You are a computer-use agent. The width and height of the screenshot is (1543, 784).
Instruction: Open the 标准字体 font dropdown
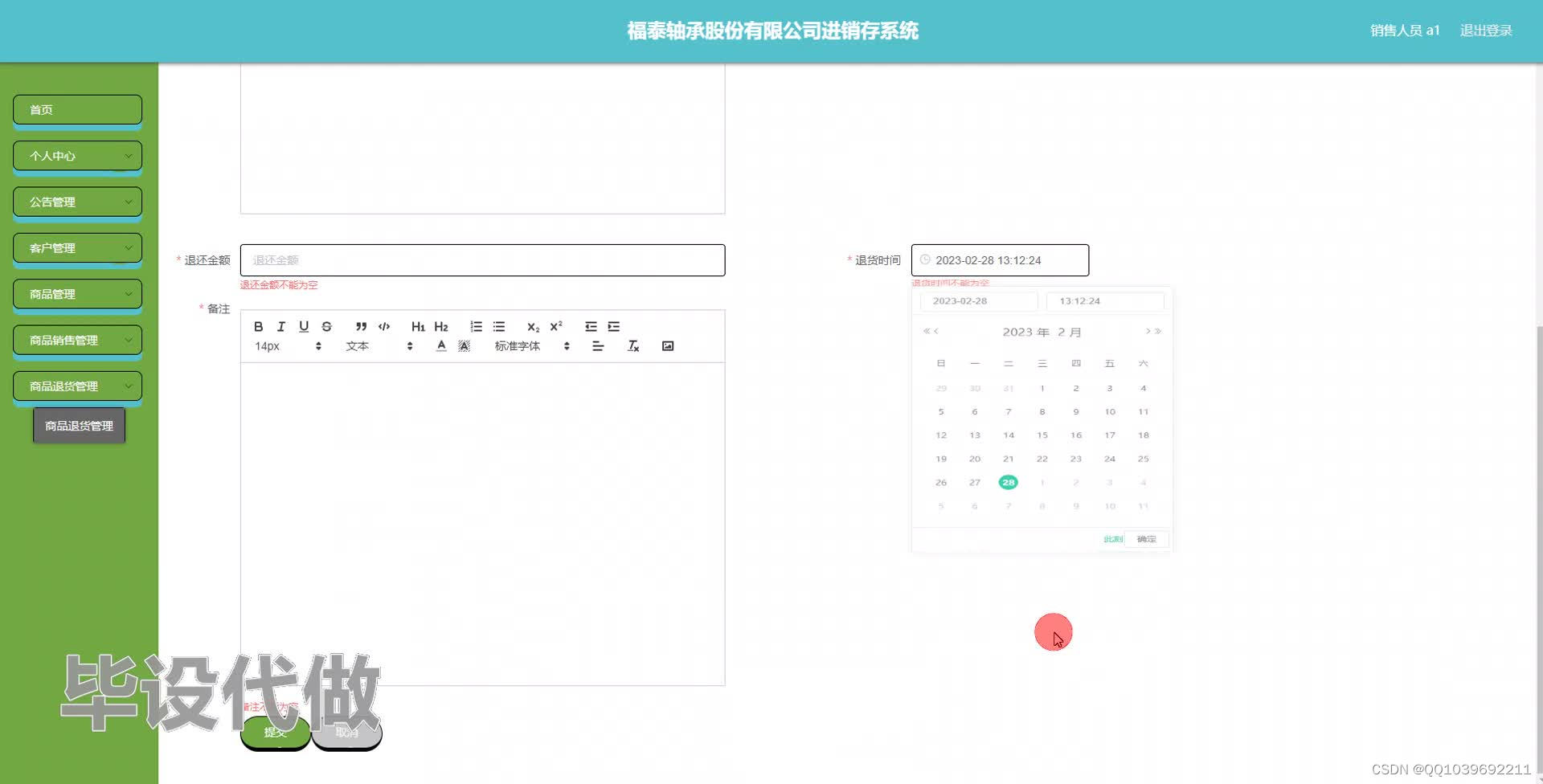(532, 346)
